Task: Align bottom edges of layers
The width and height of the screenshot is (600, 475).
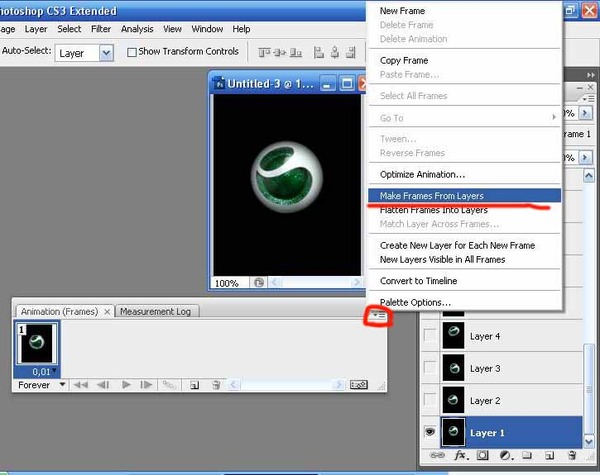Action: [295, 52]
